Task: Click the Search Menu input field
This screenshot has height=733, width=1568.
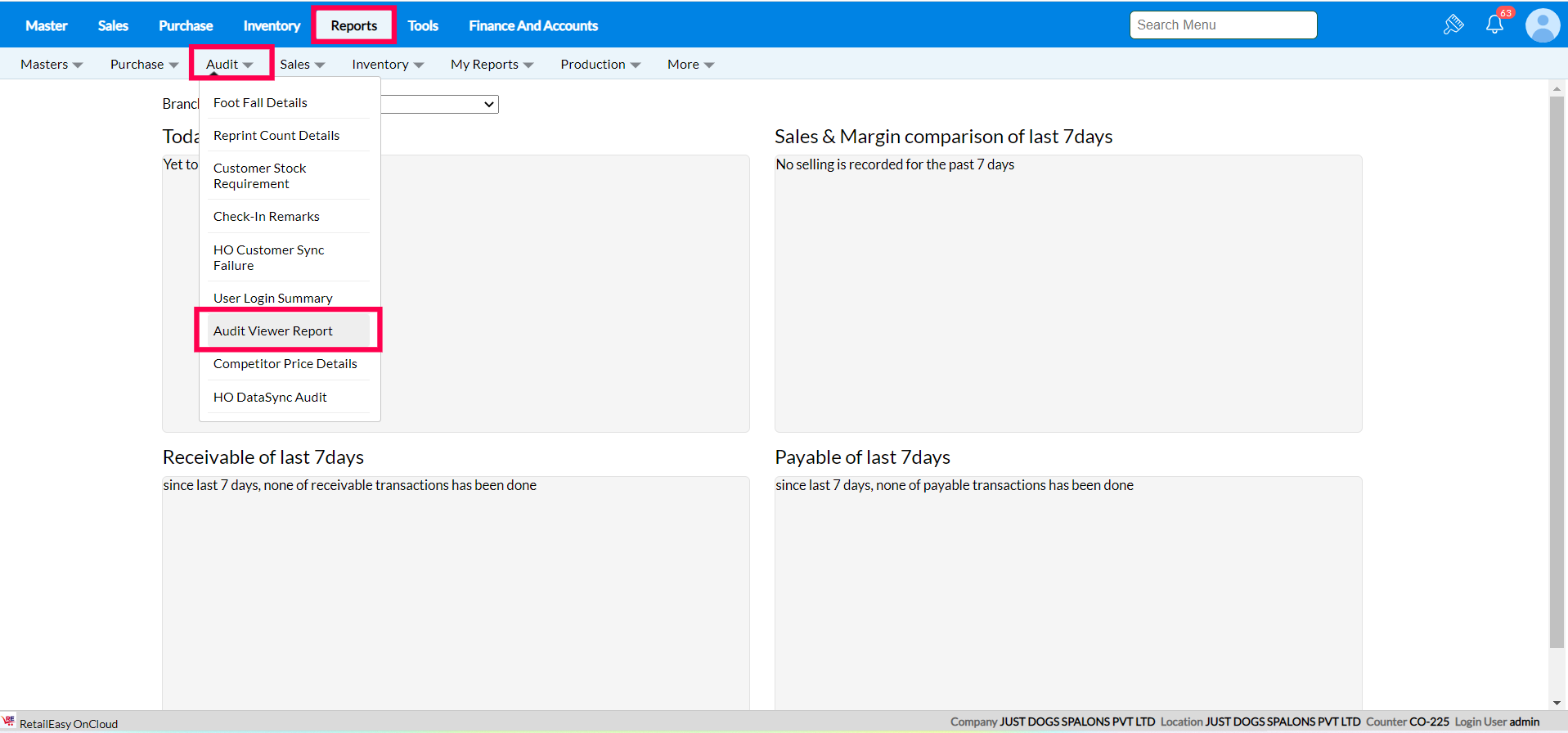Action: click(x=1223, y=25)
